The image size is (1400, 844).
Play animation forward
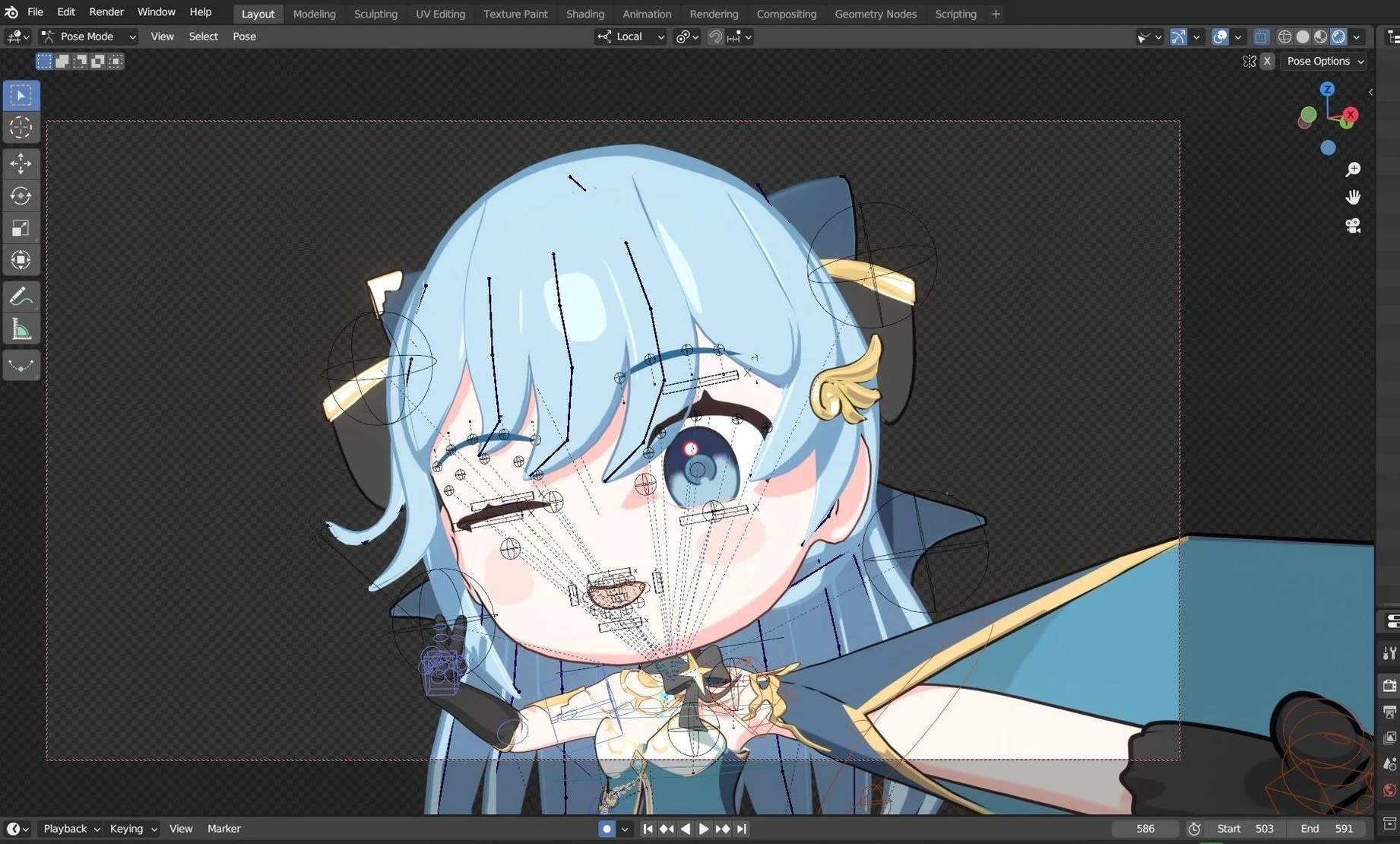[704, 829]
